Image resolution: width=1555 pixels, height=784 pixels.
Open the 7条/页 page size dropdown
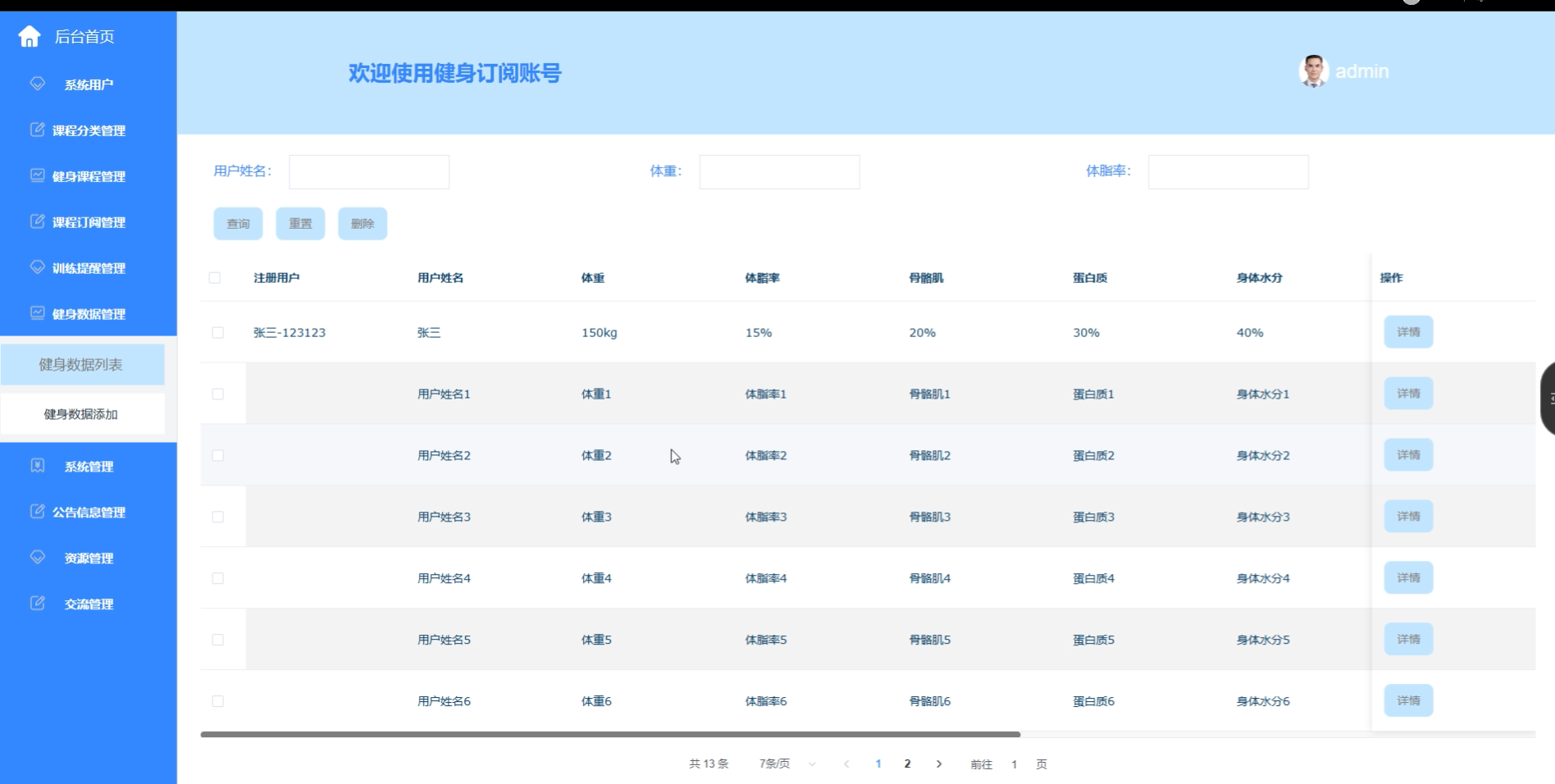[787, 763]
